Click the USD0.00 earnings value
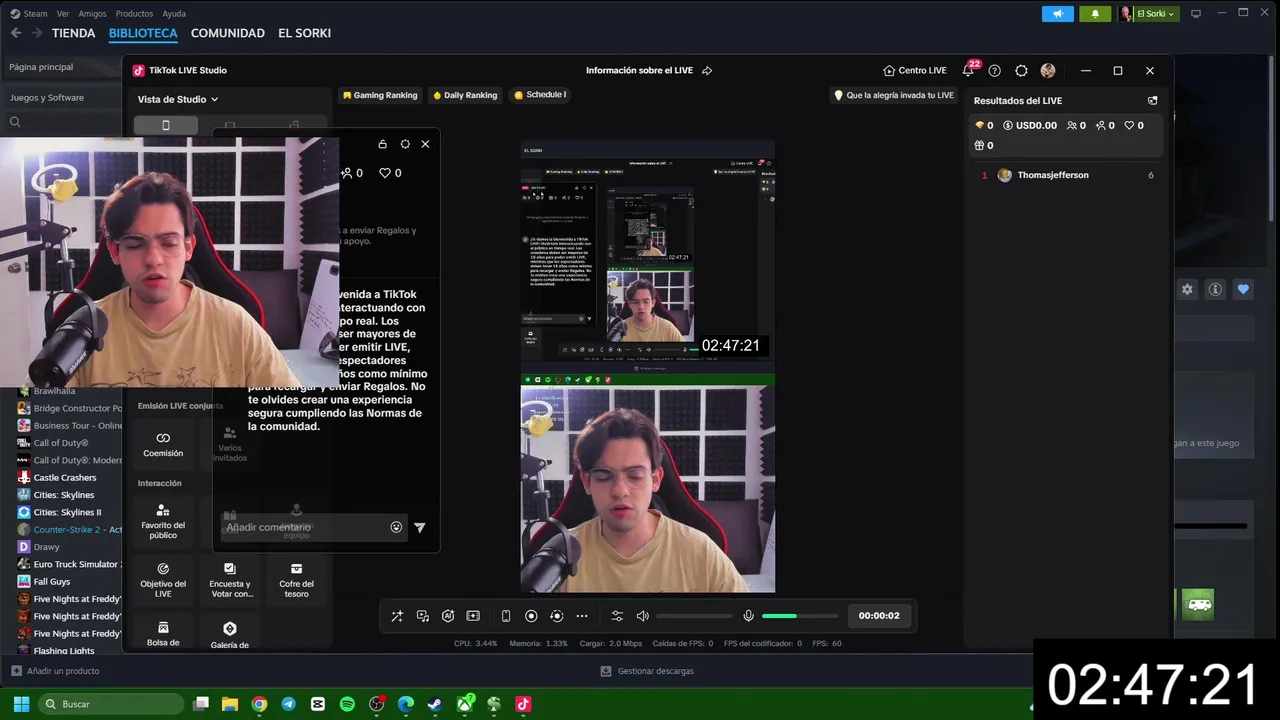 [1036, 125]
